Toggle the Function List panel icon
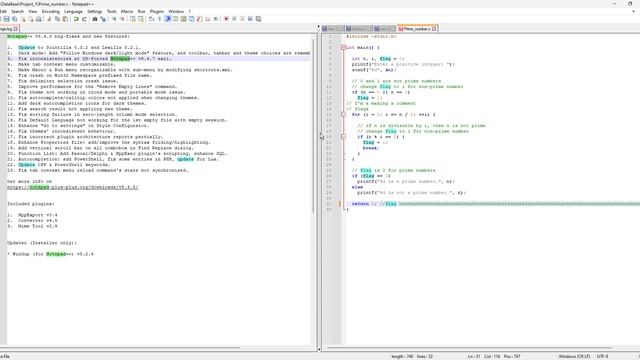Image resolution: width=640 pixels, height=360 pixels. tap(199, 19)
